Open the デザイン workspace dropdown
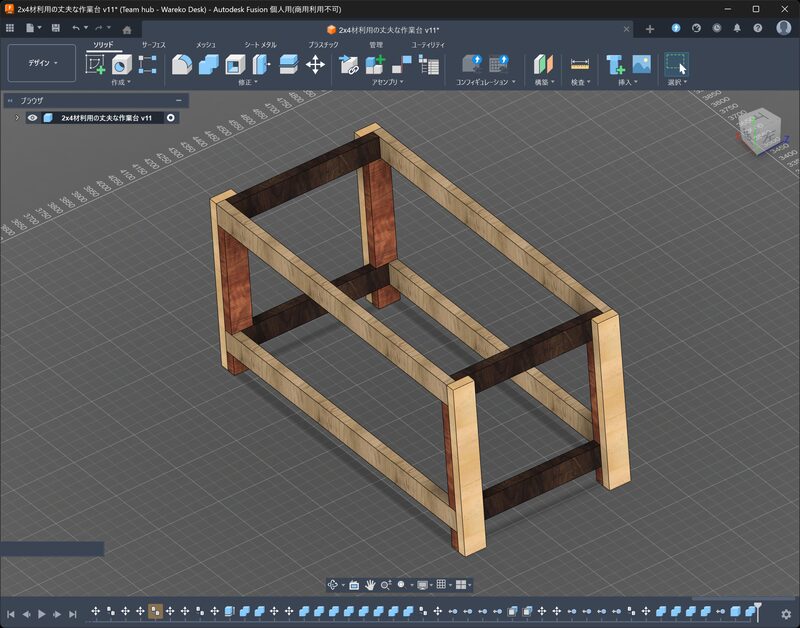The width and height of the screenshot is (800, 628). click(43, 63)
